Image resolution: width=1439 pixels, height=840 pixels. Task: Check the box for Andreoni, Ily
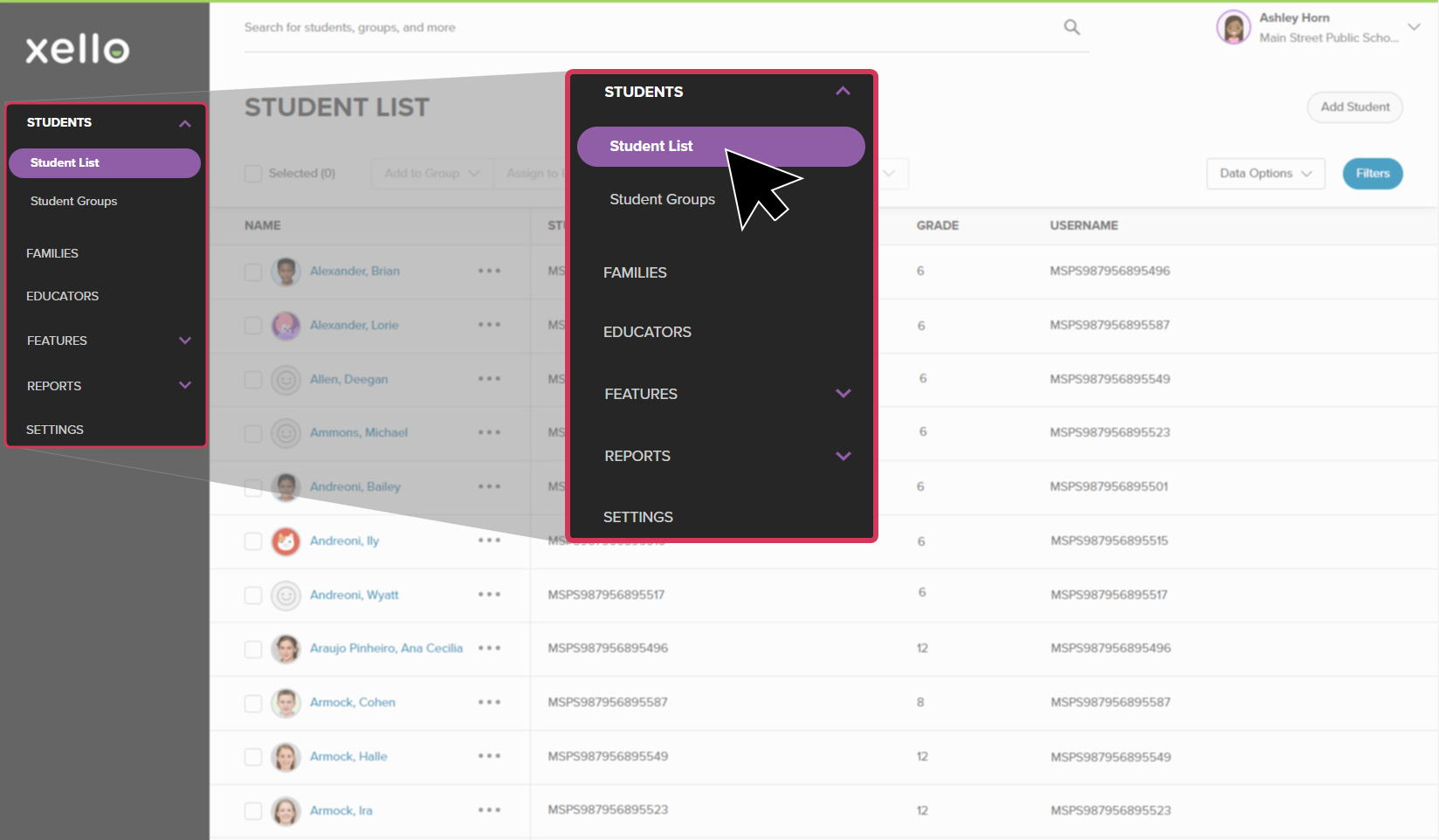click(253, 541)
